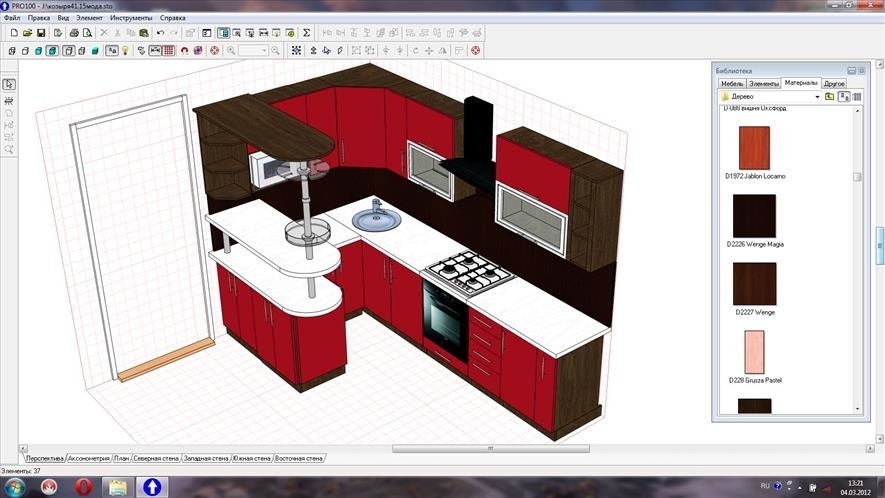The height and width of the screenshot is (498, 885).
Task: Open the Справка menu
Action: 173,18
